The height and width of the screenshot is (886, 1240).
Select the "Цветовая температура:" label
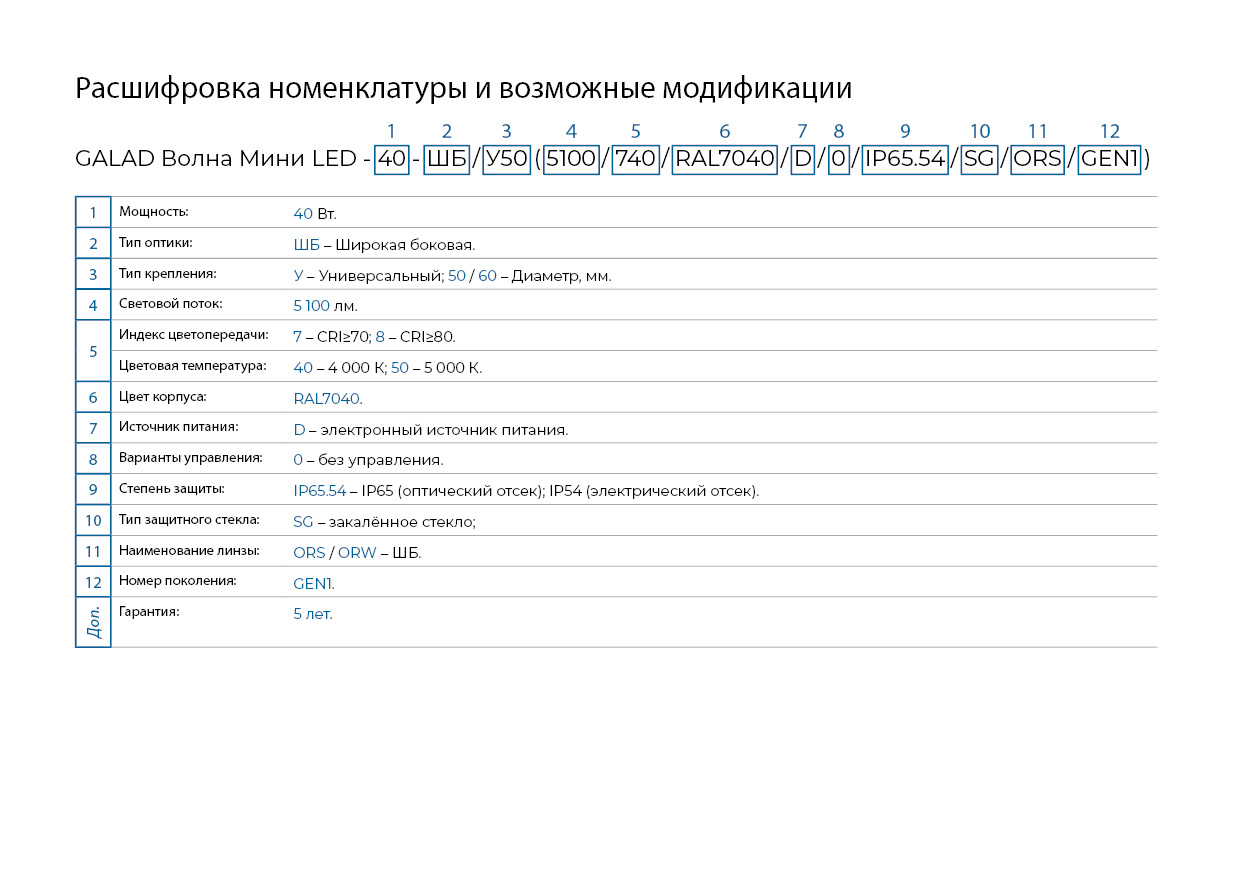point(193,366)
